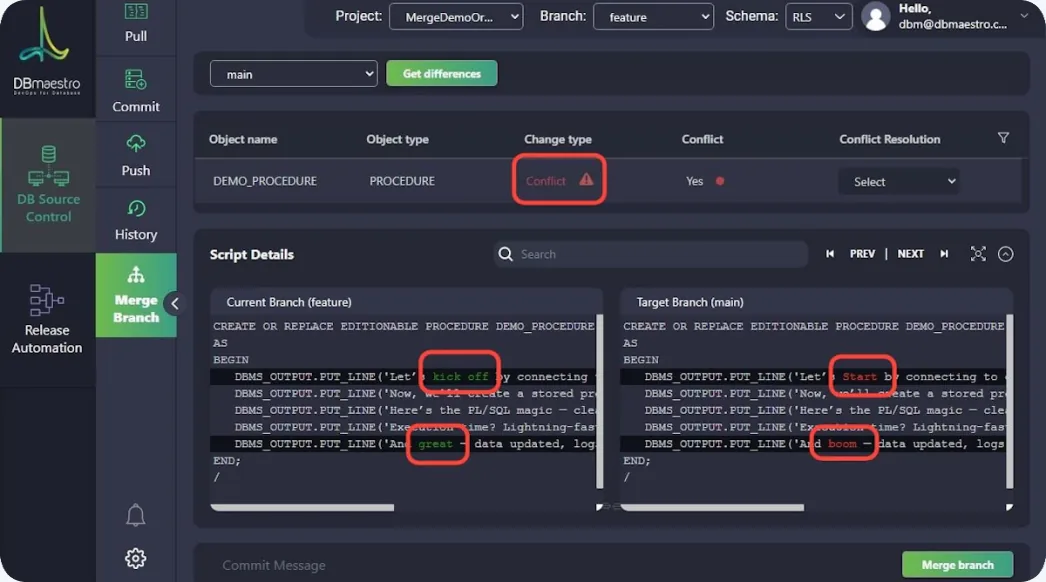This screenshot has width=1046, height=582.
Task: Click the user email dbm@dbmaestro text
Action: coord(953,25)
